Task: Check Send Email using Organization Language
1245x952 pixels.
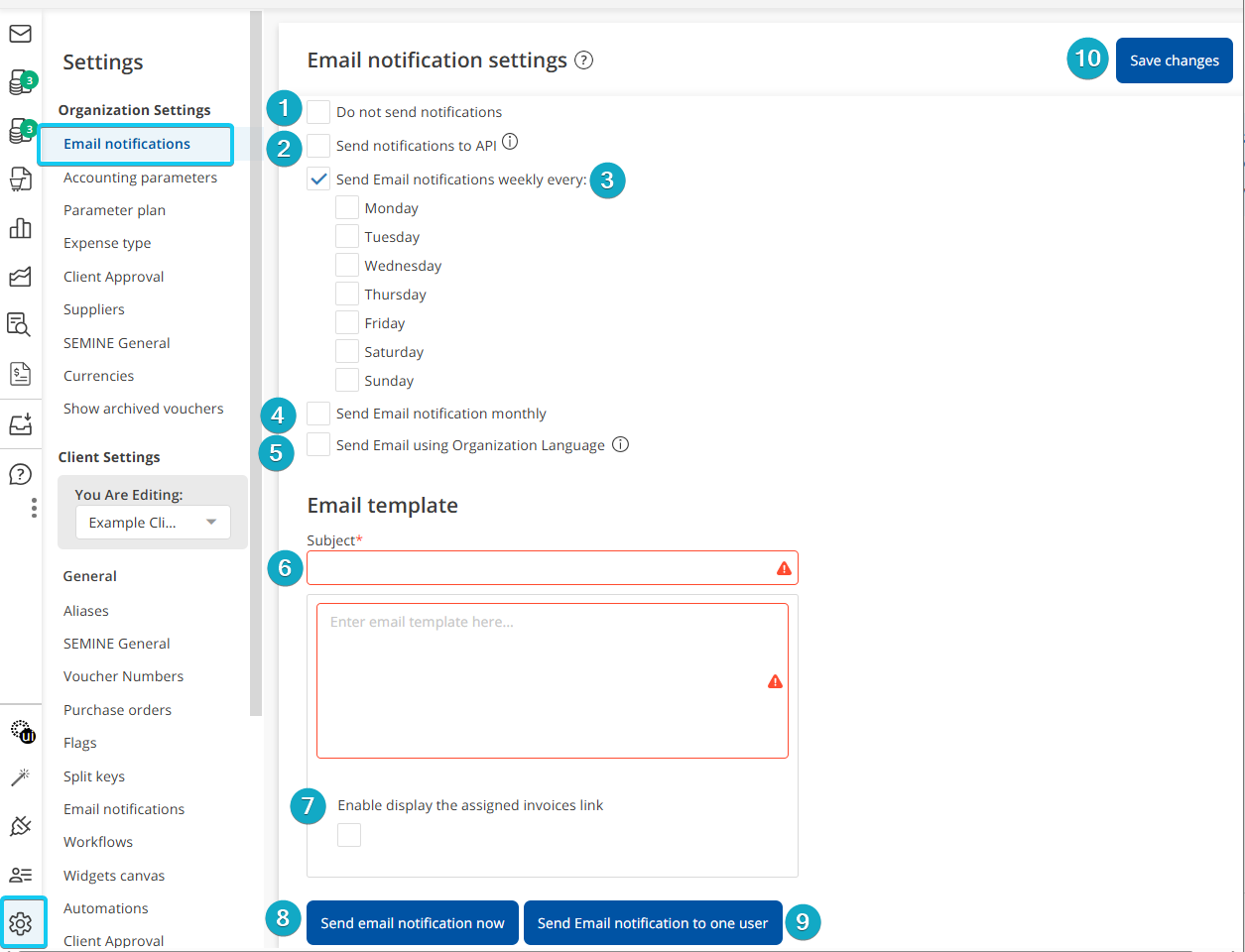Action: pyautogui.click(x=318, y=444)
